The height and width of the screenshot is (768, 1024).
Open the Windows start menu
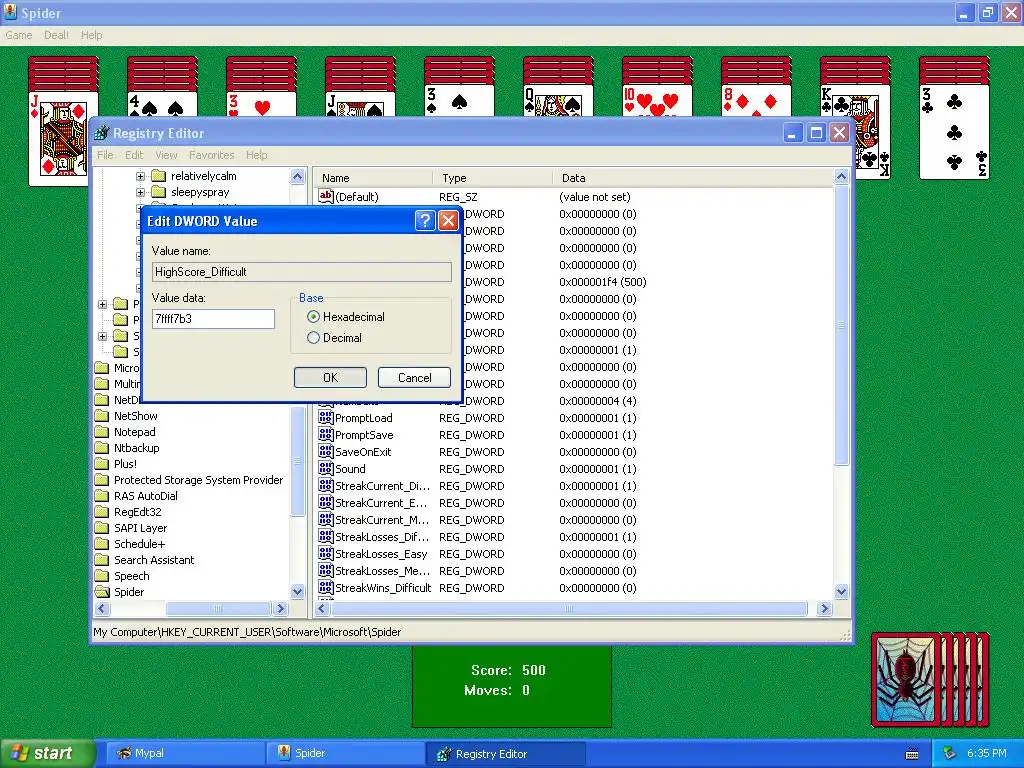[46, 754]
